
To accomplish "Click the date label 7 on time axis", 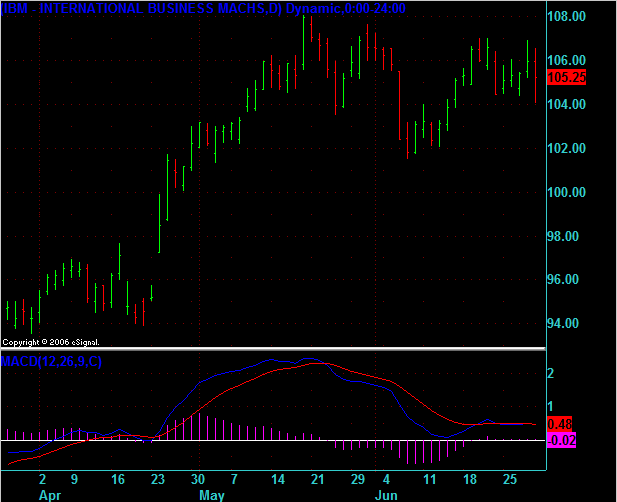I will tap(234, 479).
